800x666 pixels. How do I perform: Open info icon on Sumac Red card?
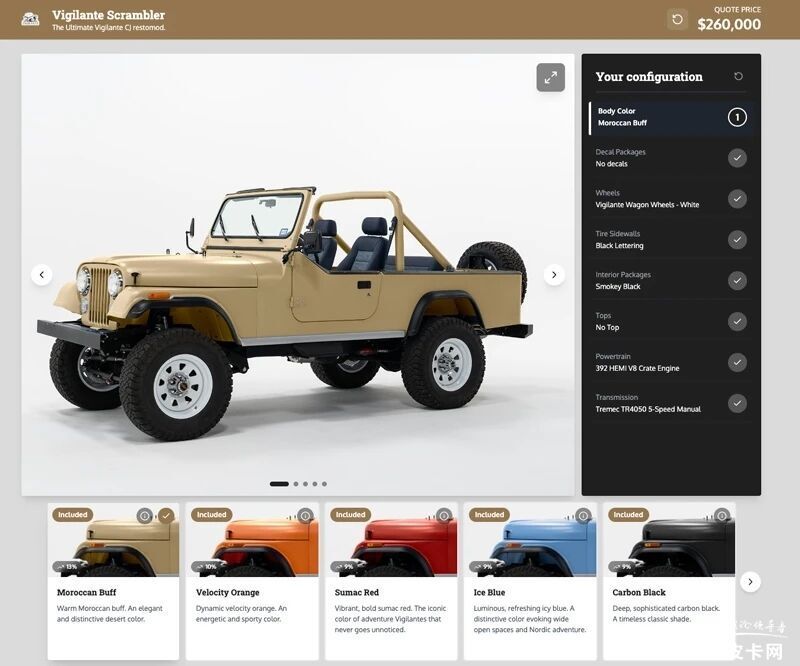click(x=444, y=515)
